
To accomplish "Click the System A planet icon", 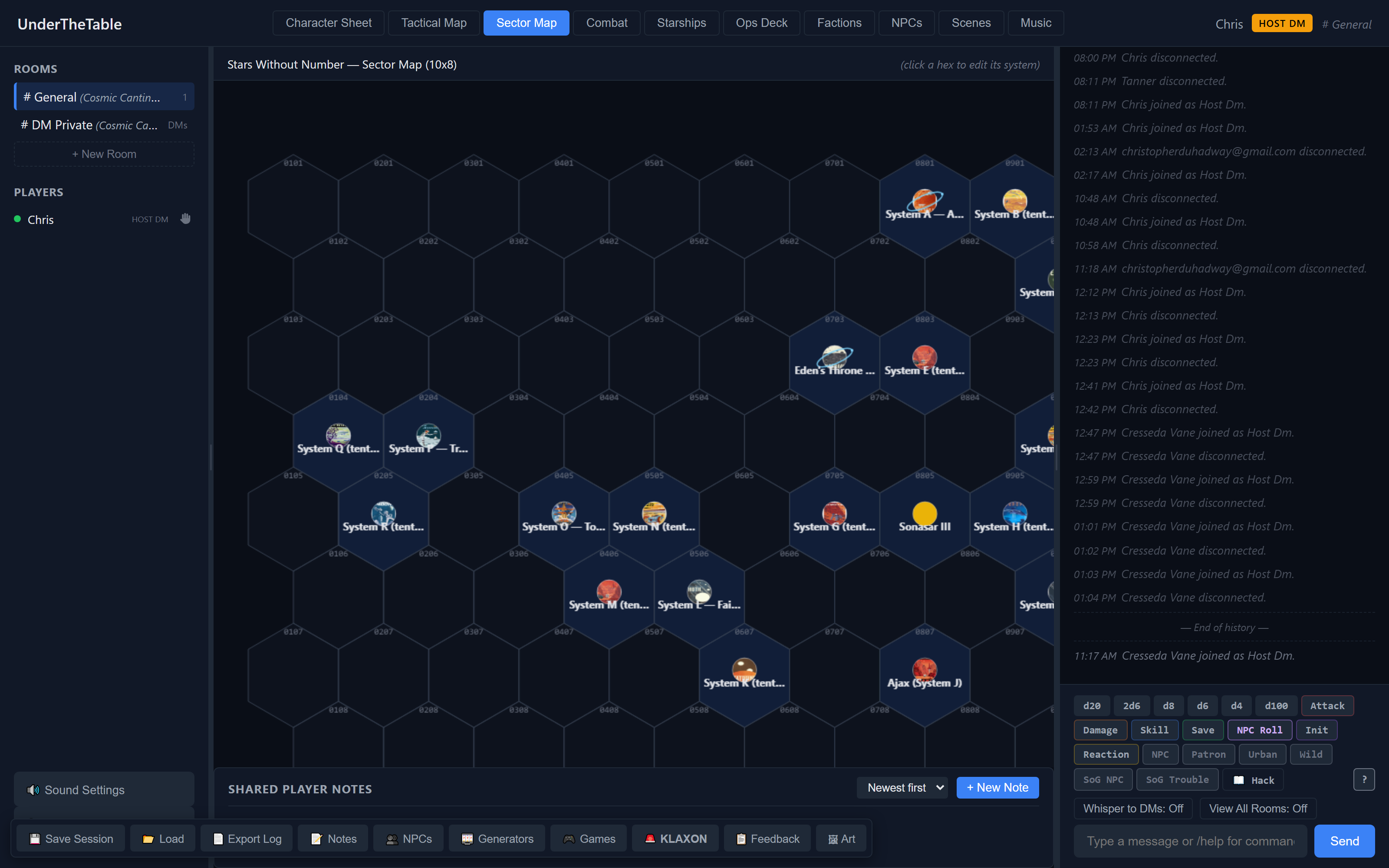I will click(x=924, y=201).
